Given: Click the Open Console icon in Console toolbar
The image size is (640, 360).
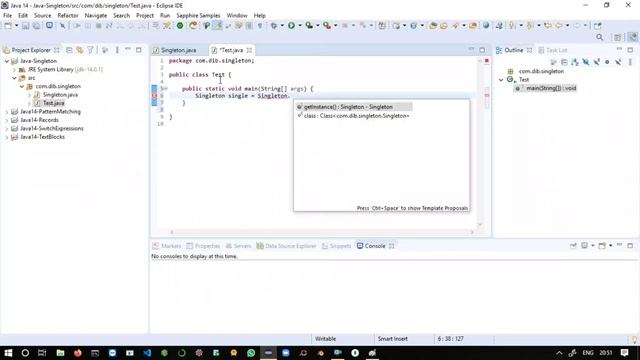Looking at the screenshot, I should coord(602,246).
